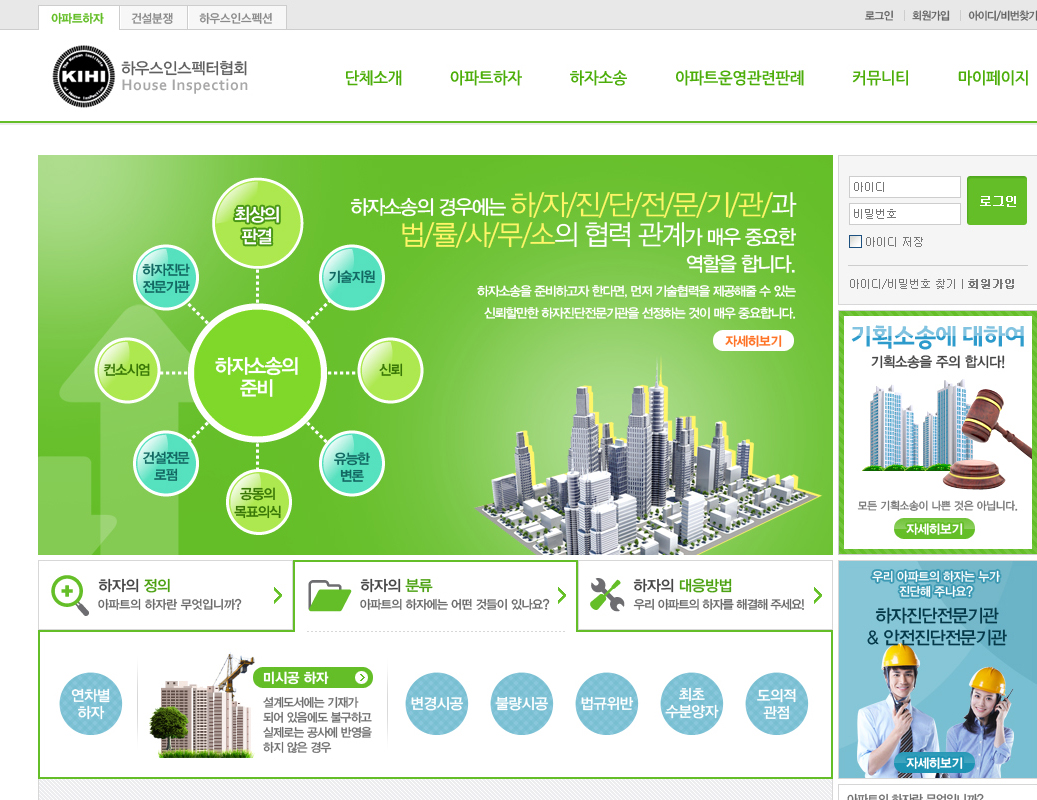
Task: Select the 변경시공 circle icon
Action: coord(436,704)
